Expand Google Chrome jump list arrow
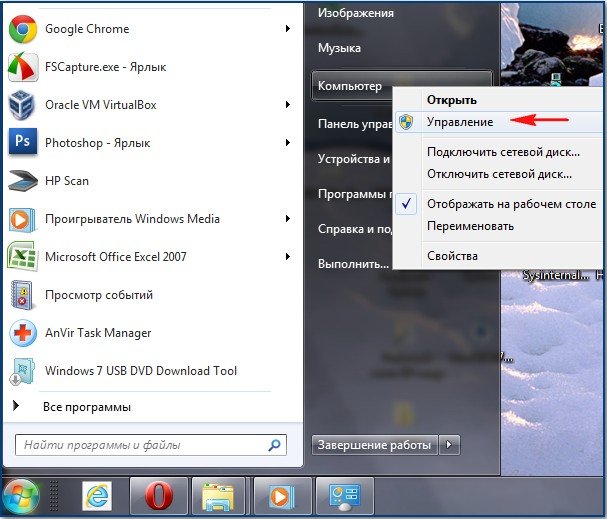 tap(287, 29)
